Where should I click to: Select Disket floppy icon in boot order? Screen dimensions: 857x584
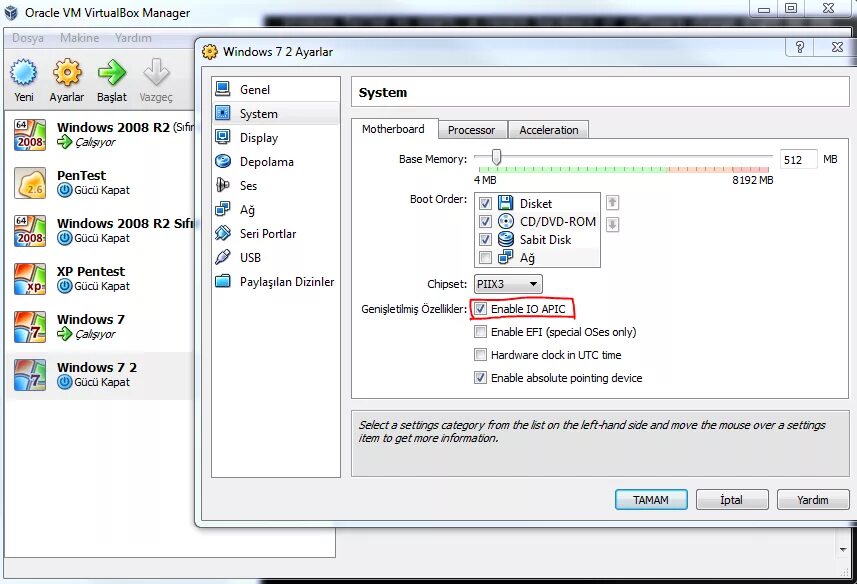pyautogui.click(x=506, y=203)
